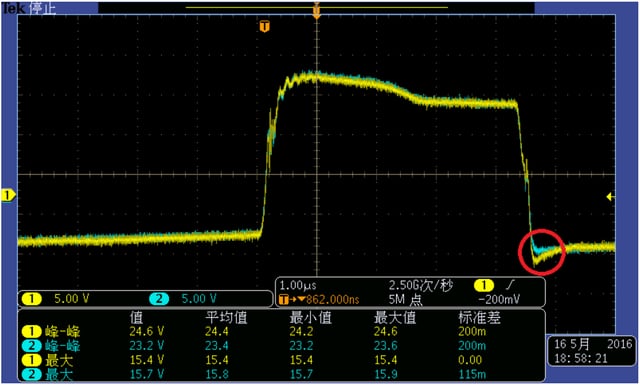The width and height of the screenshot is (640, 385).
Task: Click the 标准差 column header
Action: point(479,318)
